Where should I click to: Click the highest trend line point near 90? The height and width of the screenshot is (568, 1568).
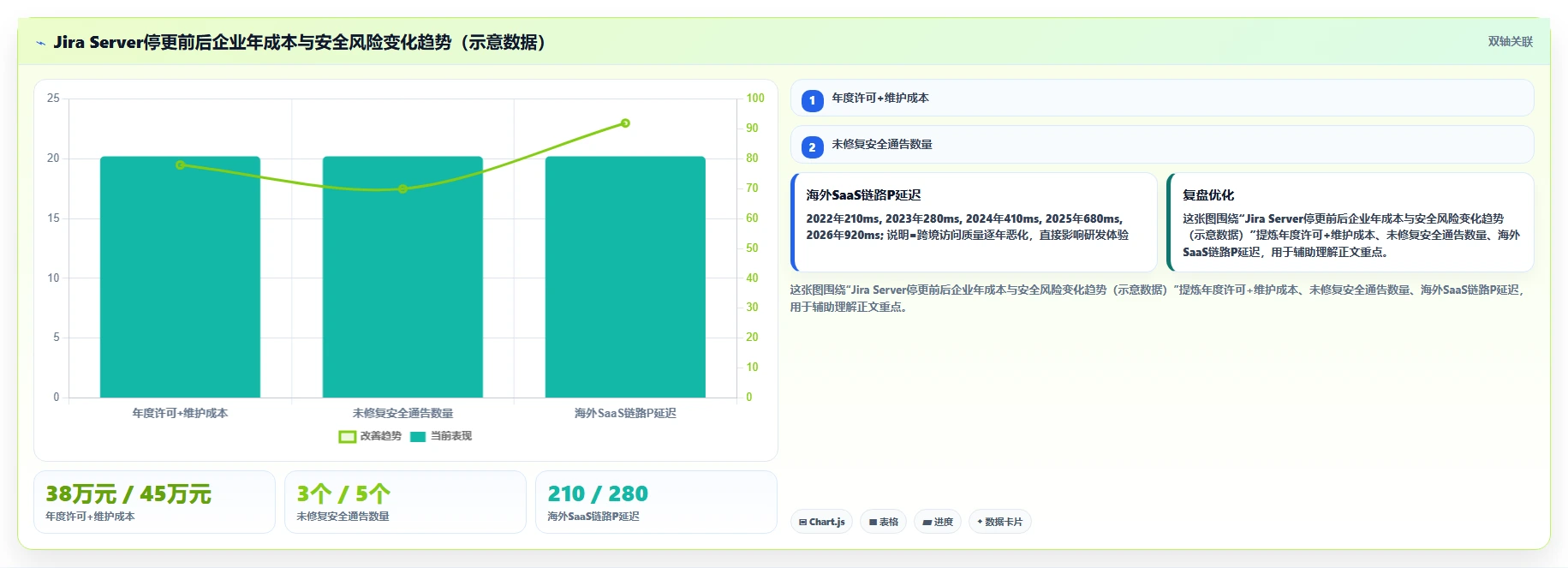[625, 123]
